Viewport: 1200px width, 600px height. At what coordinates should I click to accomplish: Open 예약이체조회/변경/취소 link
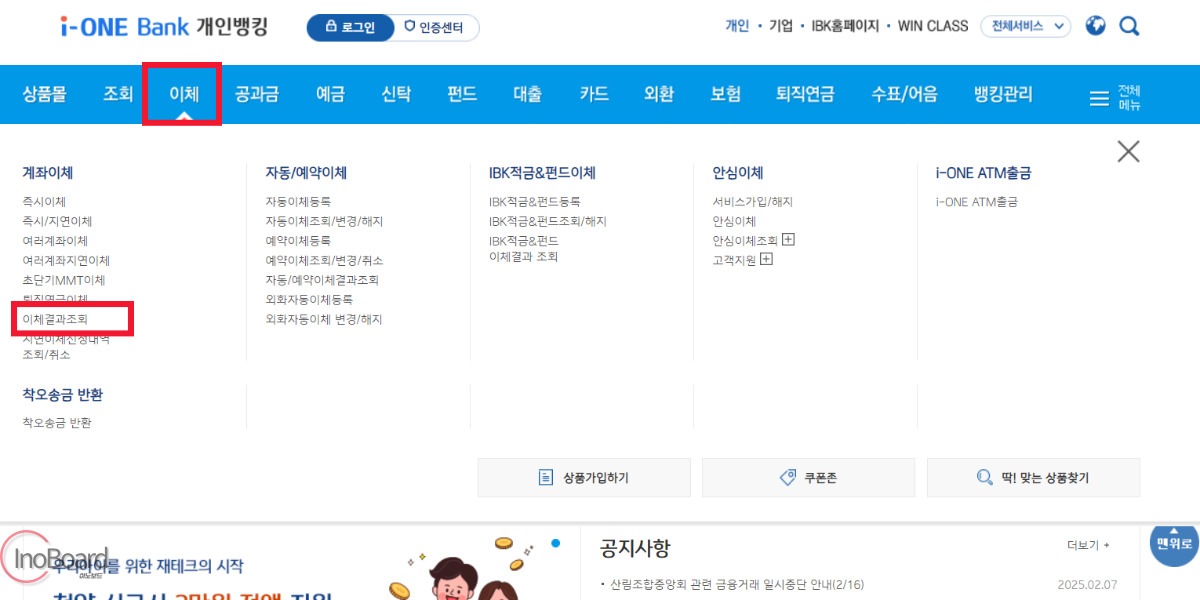[324, 260]
